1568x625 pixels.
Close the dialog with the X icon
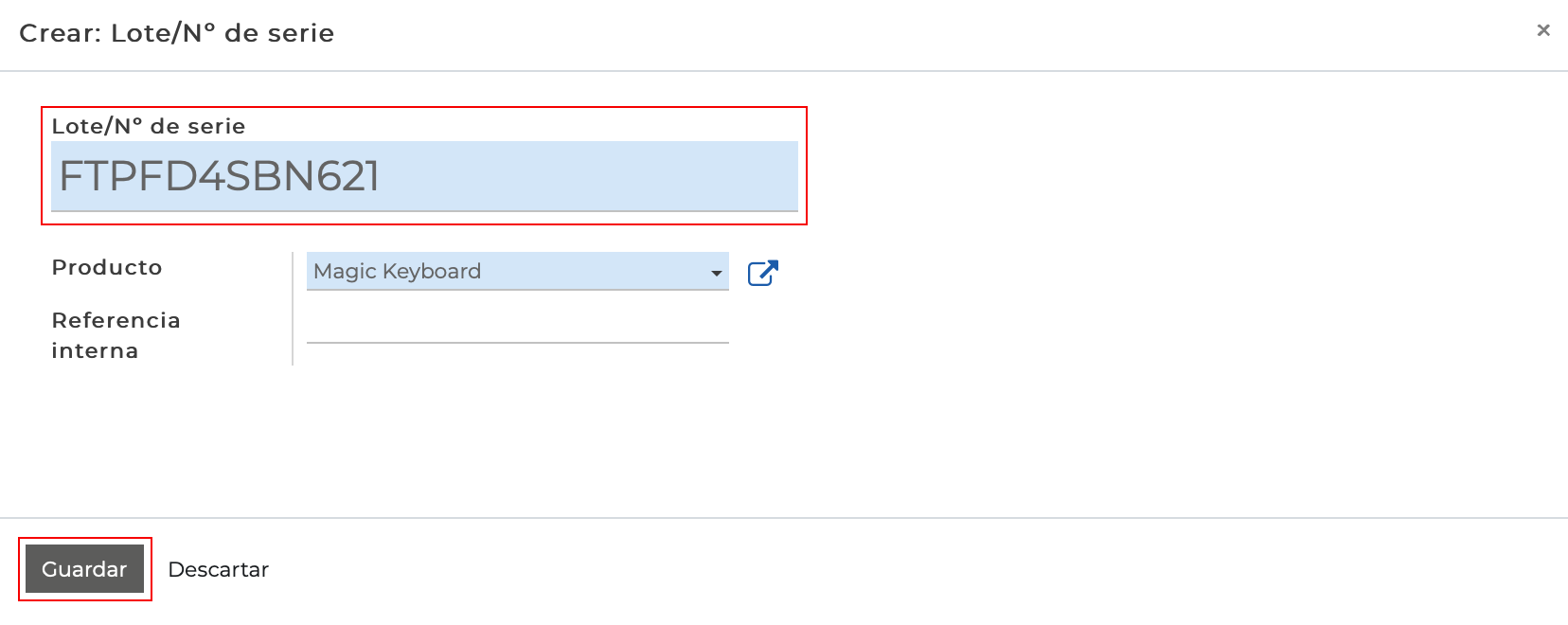pos(1542,30)
